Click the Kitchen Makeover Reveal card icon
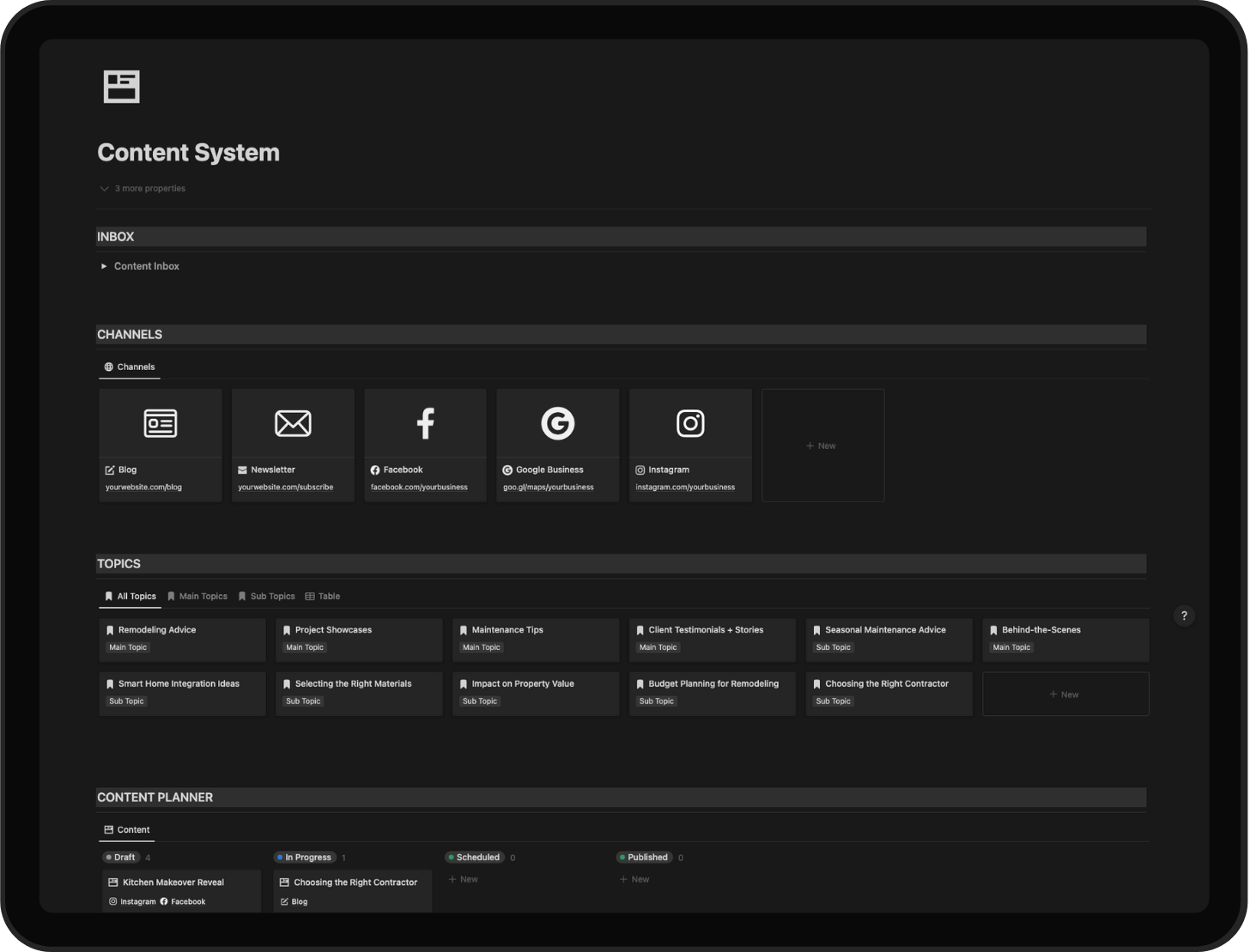Image resolution: width=1250 pixels, height=952 pixels. (x=112, y=882)
